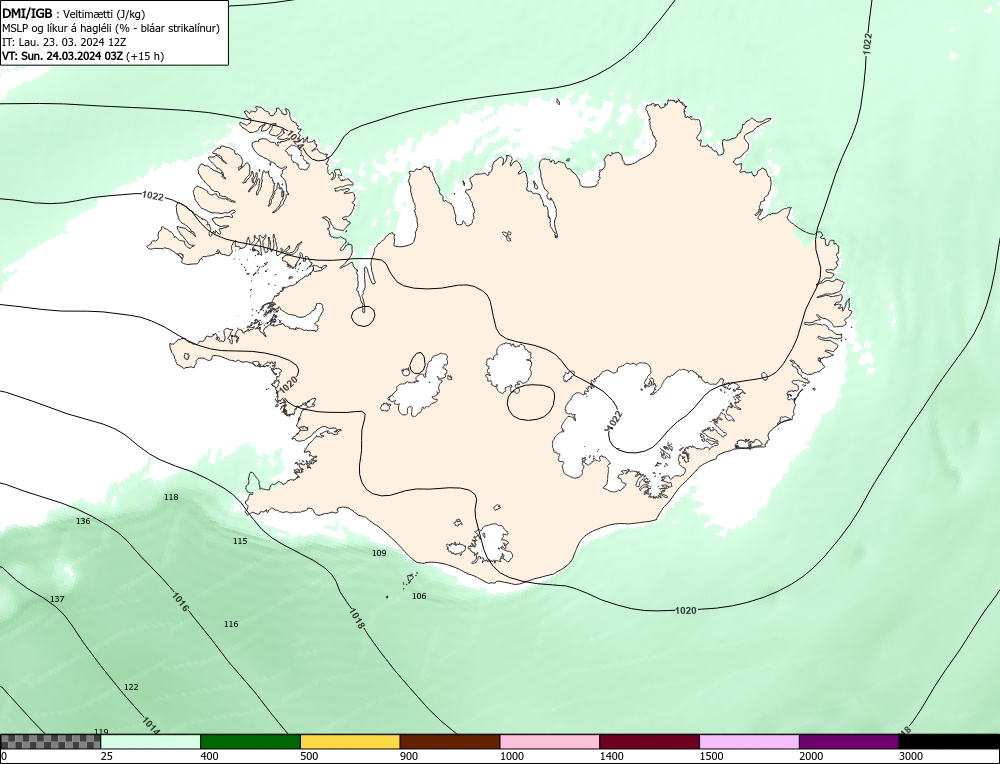
Task: Click the horizontal 1022 label west of the Westfjords
Action: tap(153, 196)
